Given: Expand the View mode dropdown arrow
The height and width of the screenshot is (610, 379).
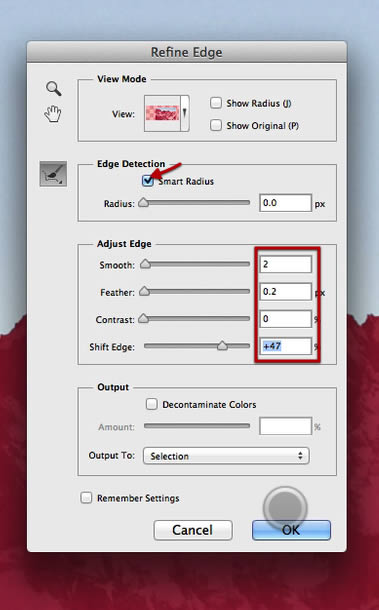Looking at the screenshot, I should 185,113.
